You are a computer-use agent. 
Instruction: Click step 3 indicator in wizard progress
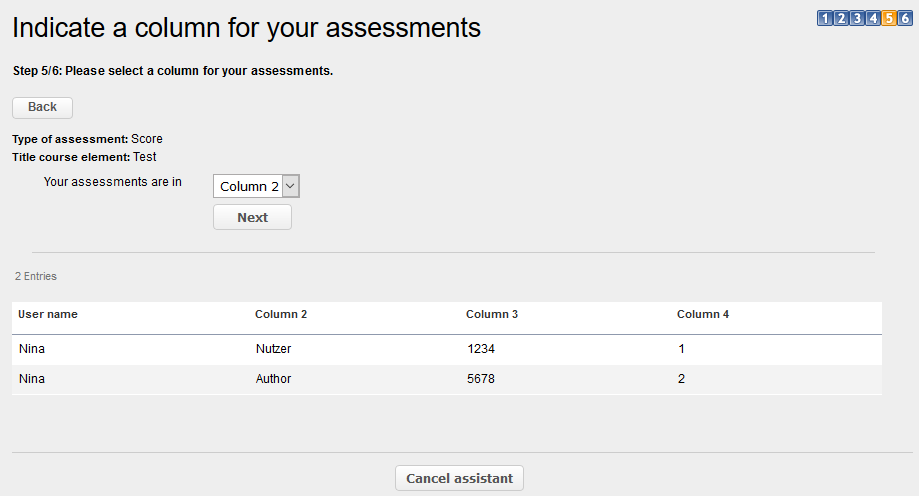click(x=857, y=18)
